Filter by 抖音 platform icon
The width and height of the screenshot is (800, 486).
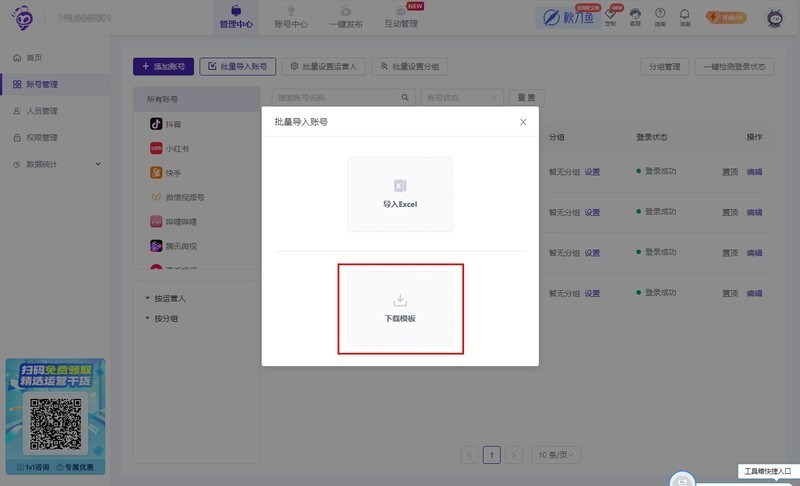156,123
